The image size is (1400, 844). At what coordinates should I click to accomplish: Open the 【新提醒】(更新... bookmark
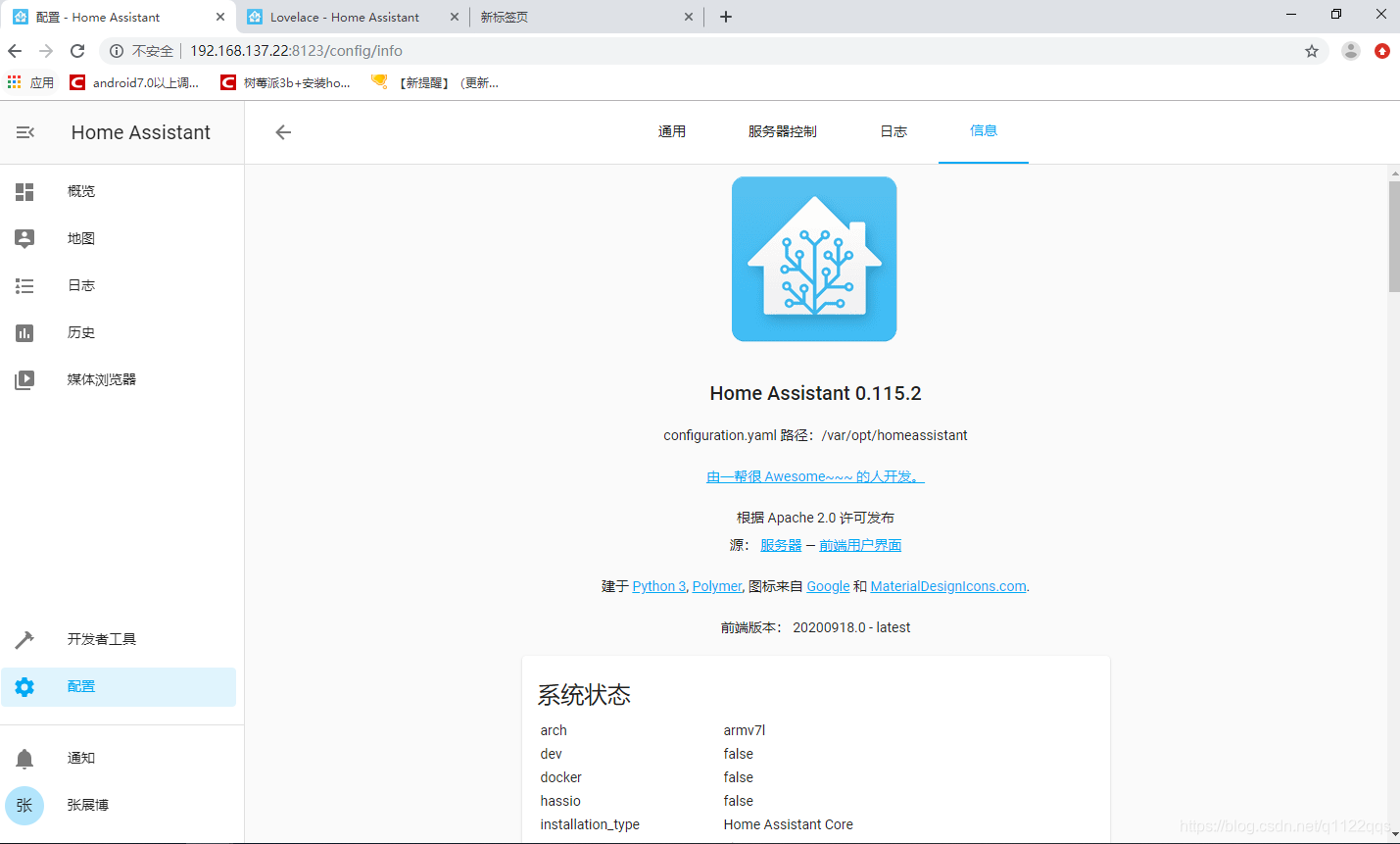(436, 82)
